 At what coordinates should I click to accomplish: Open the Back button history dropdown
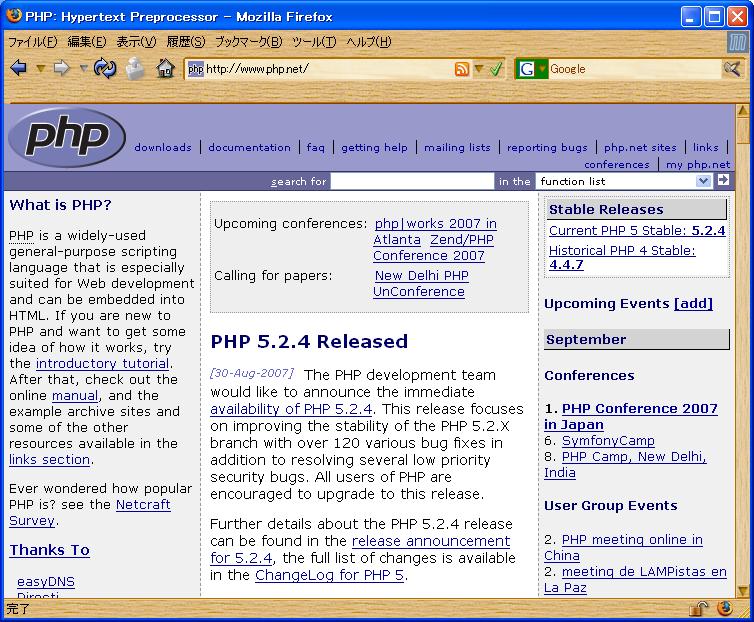[x=40, y=69]
